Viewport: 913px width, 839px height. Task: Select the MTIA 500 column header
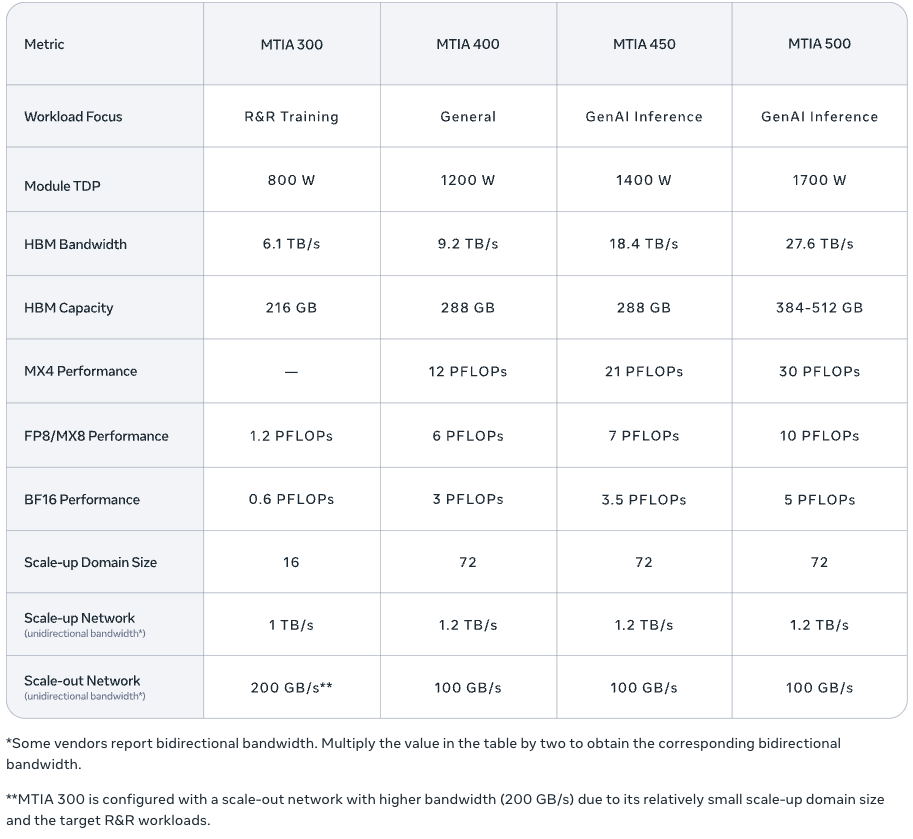click(819, 44)
